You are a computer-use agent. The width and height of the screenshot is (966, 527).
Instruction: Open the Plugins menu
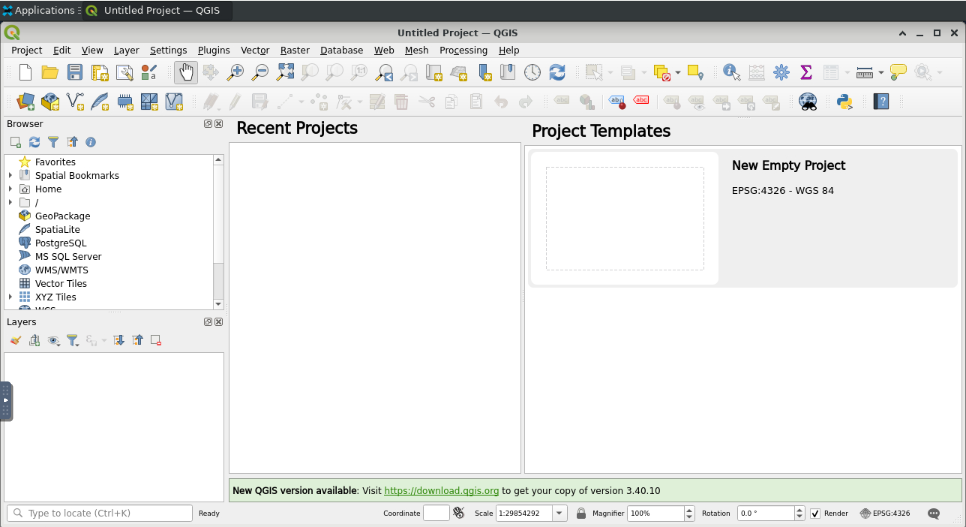point(214,51)
